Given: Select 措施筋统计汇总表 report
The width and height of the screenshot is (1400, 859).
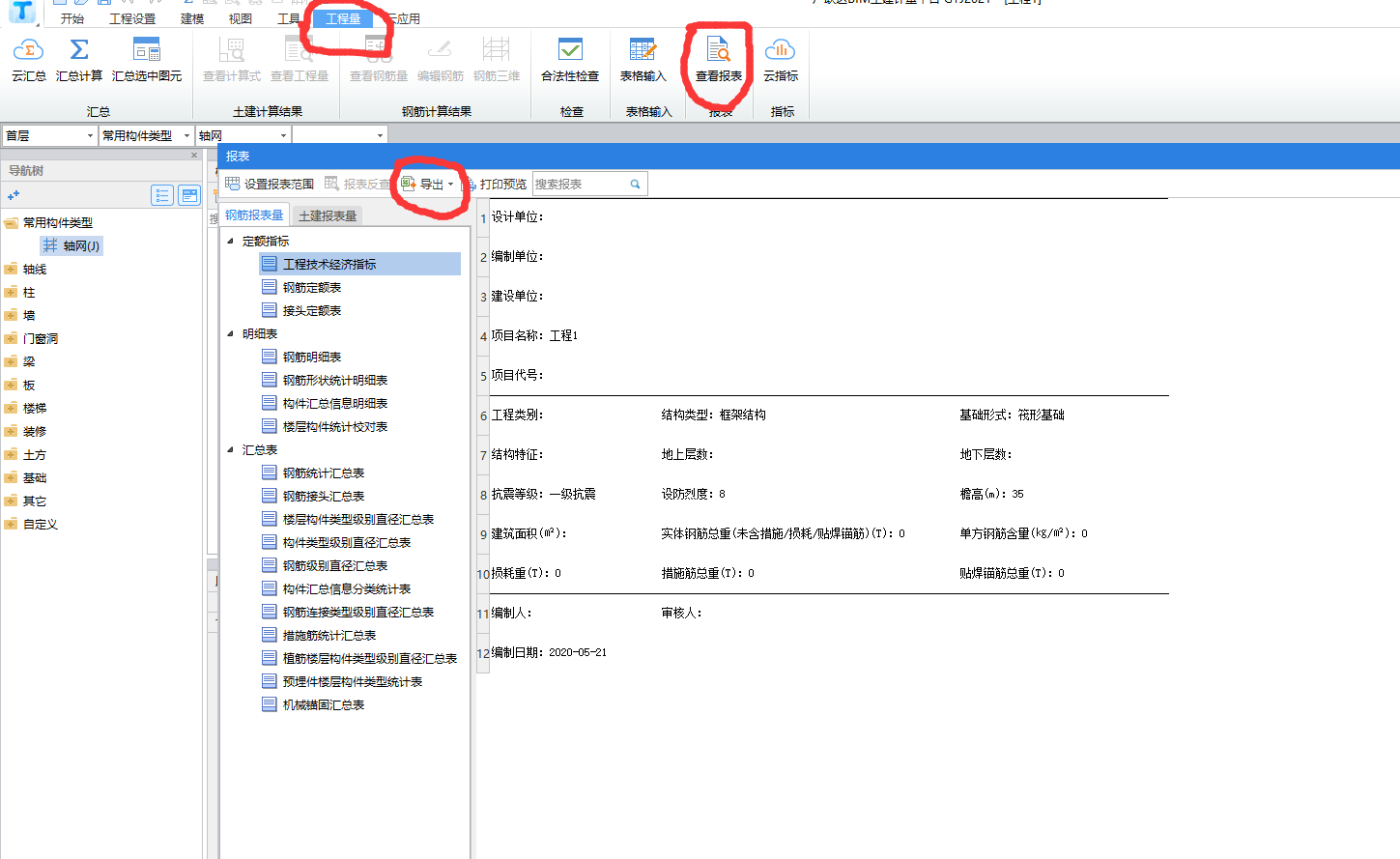Looking at the screenshot, I should coord(329,635).
